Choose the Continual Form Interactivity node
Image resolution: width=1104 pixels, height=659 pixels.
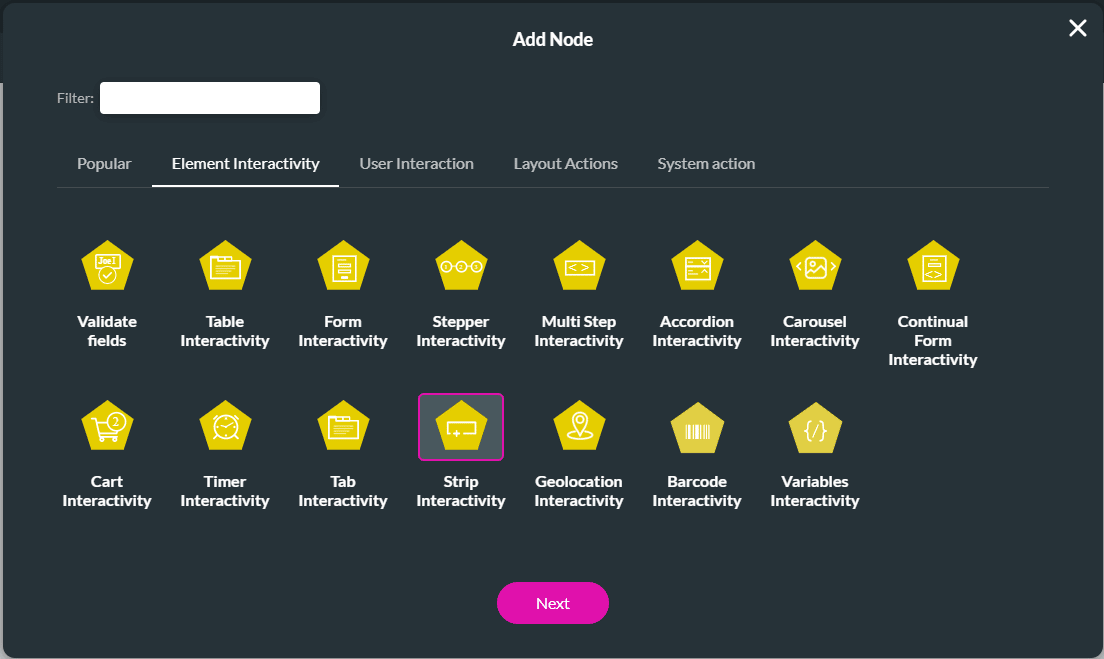tap(933, 268)
